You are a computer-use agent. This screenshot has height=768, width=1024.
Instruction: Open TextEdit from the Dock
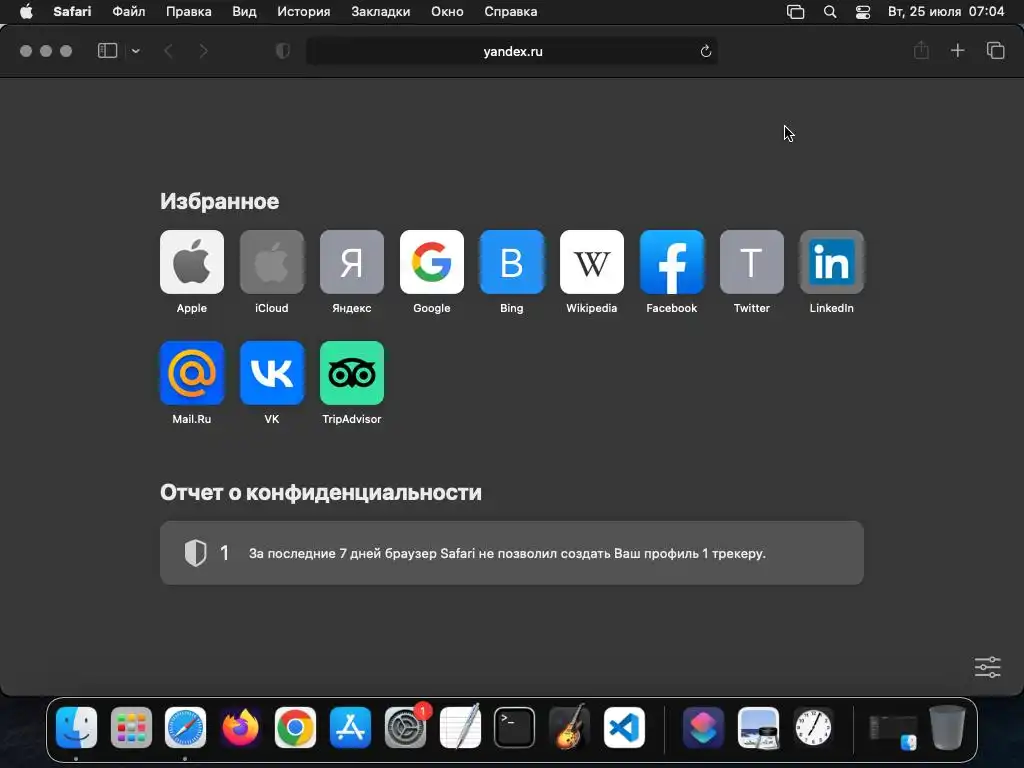click(460, 727)
